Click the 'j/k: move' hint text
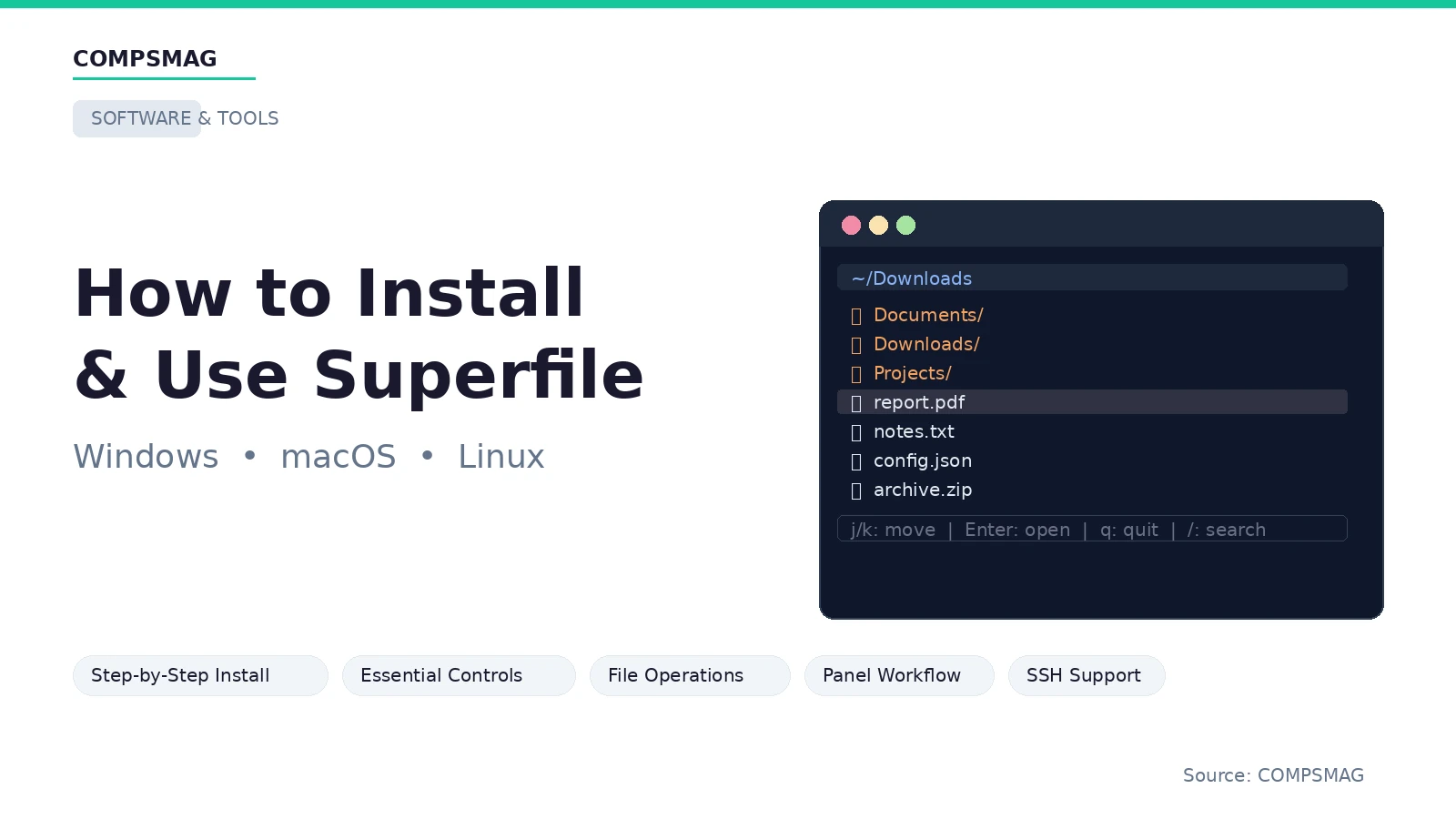Viewport: 1456px width, 819px height. 893,530
